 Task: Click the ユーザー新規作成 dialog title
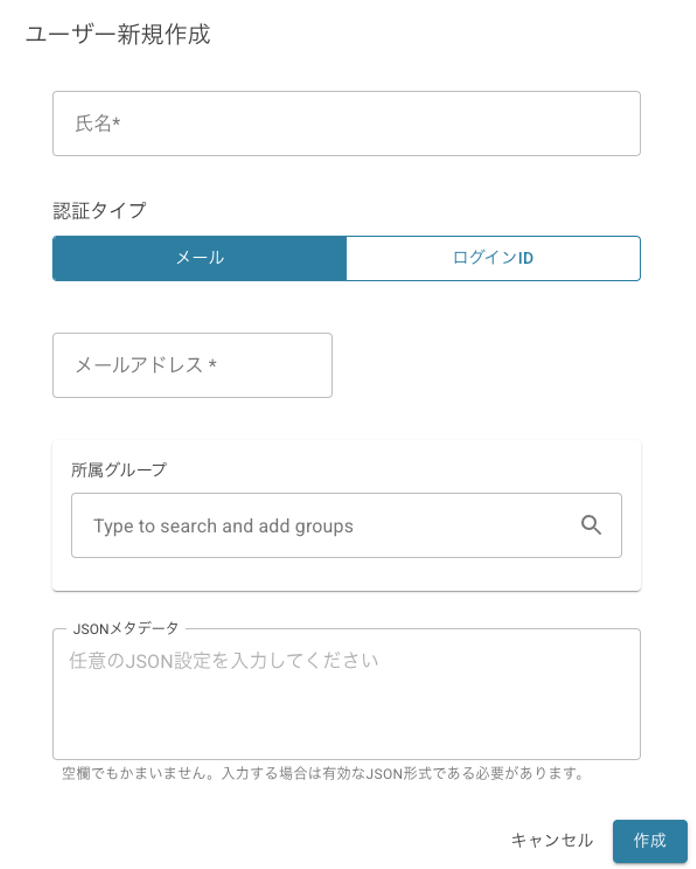coord(118,35)
